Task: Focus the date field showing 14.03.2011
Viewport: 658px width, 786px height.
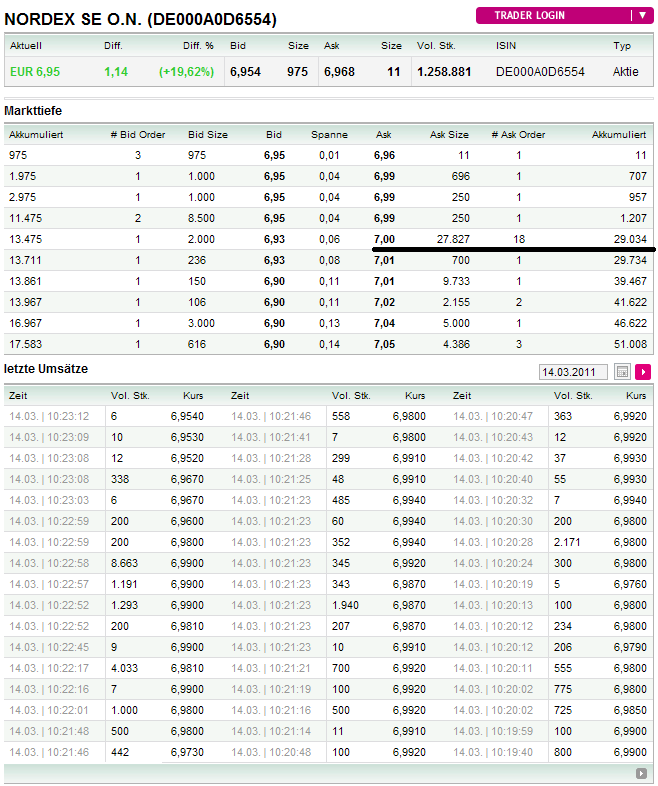Action: point(573,372)
